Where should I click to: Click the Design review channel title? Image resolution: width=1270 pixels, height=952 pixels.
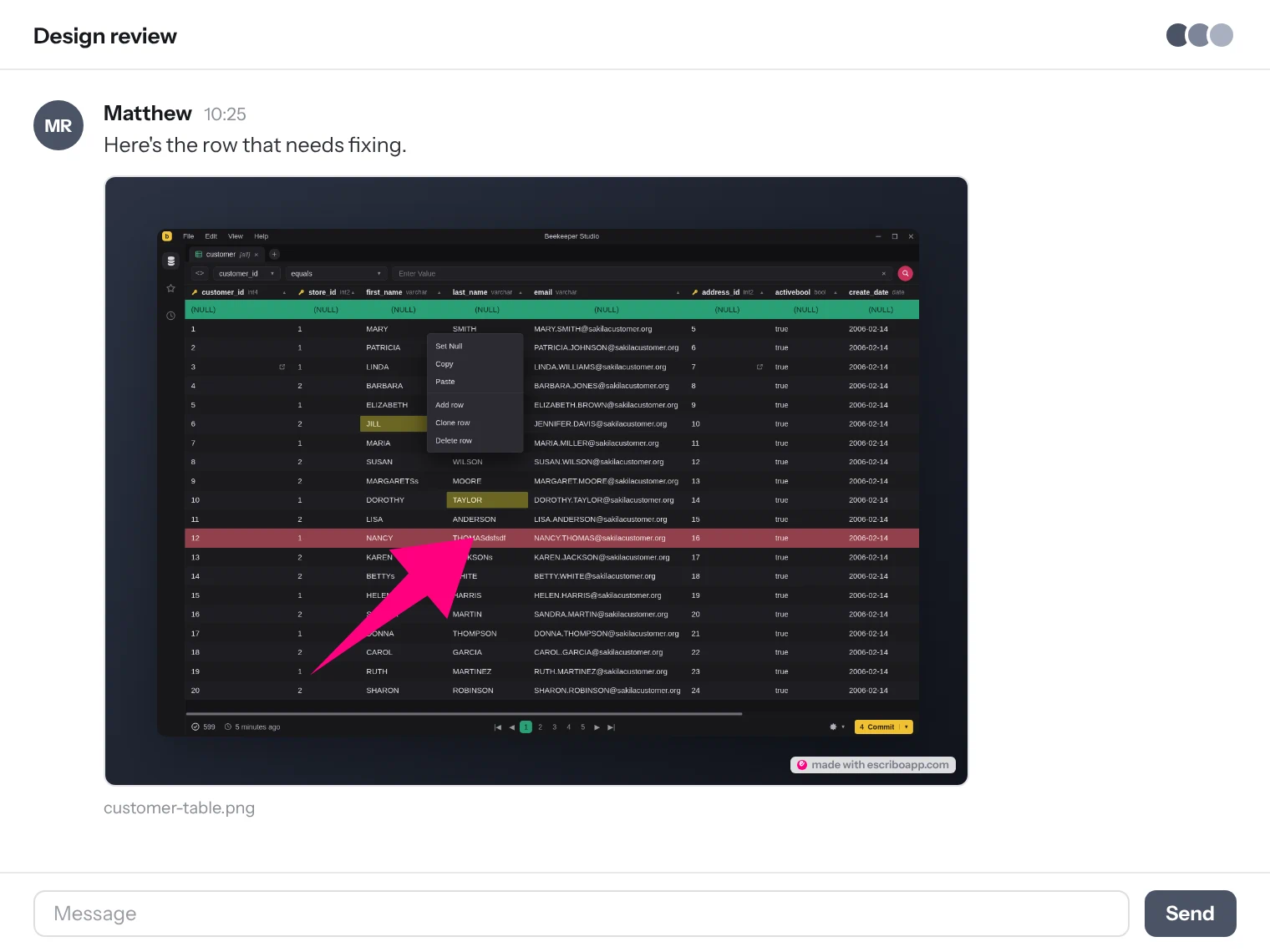[105, 36]
